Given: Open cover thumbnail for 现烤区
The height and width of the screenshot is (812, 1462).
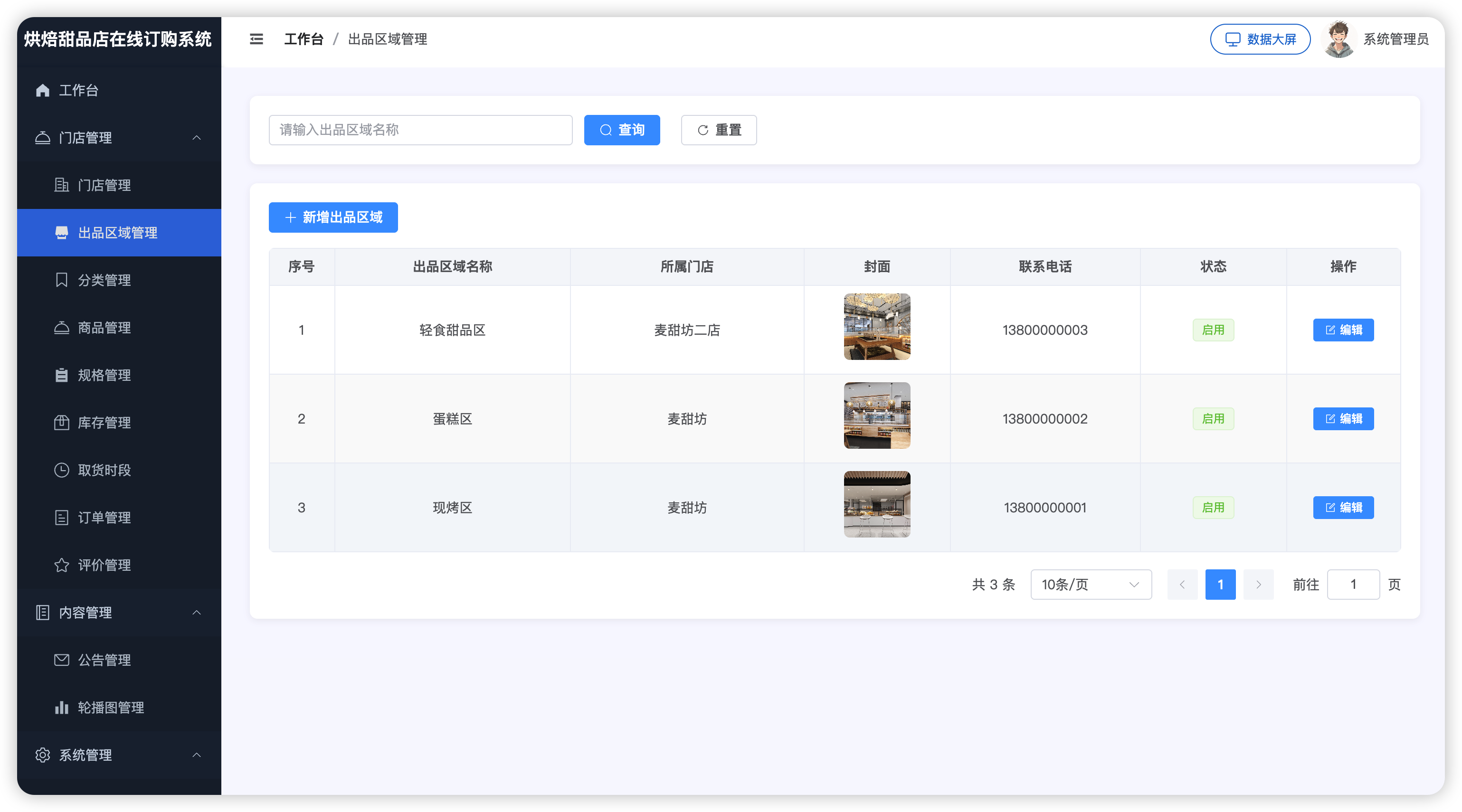Looking at the screenshot, I should tap(877, 504).
